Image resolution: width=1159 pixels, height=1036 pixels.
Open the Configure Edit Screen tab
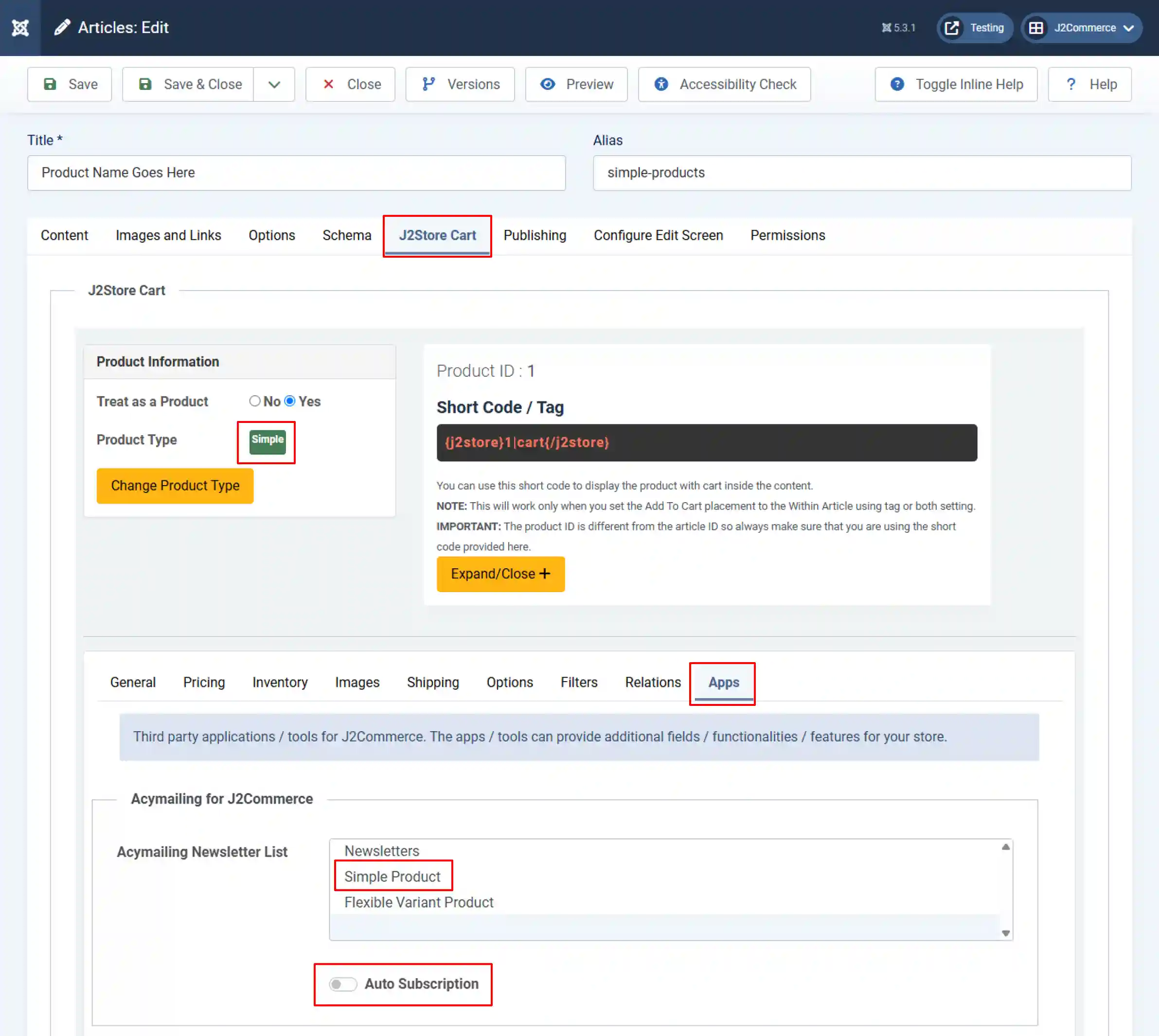(x=659, y=235)
